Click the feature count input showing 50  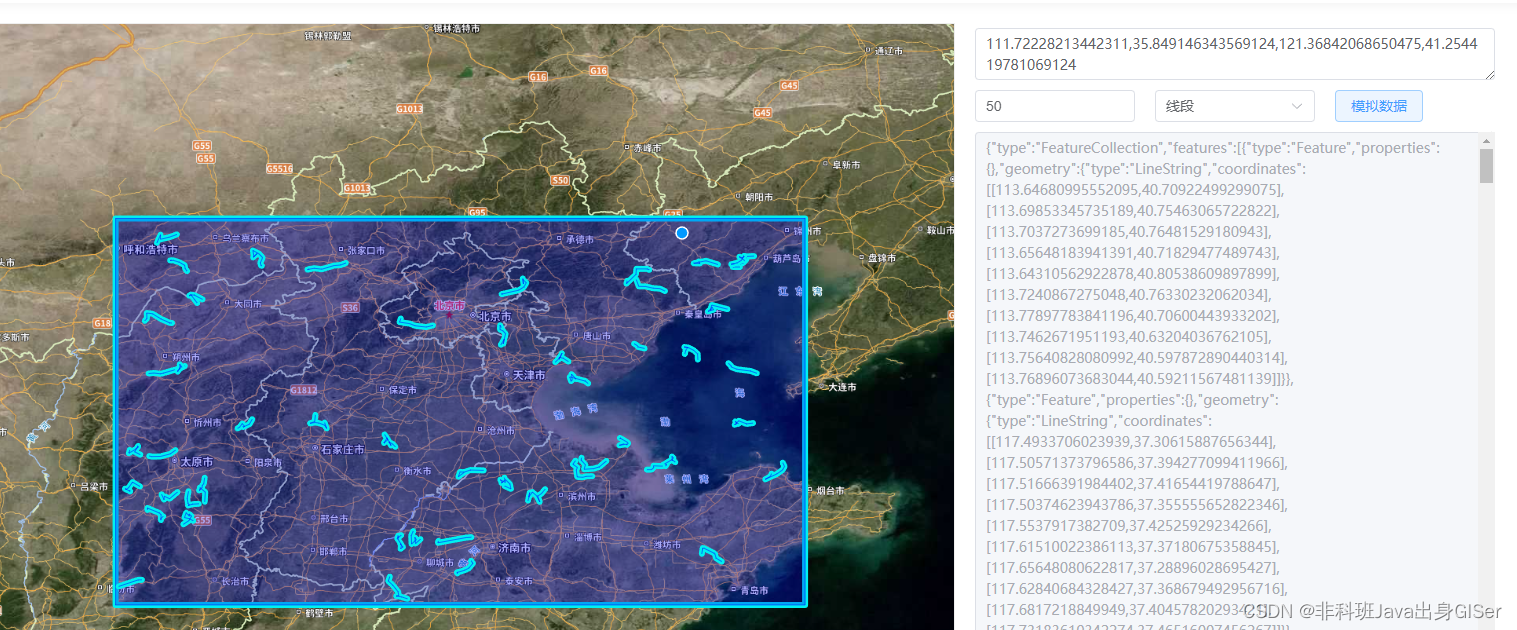click(1055, 105)
